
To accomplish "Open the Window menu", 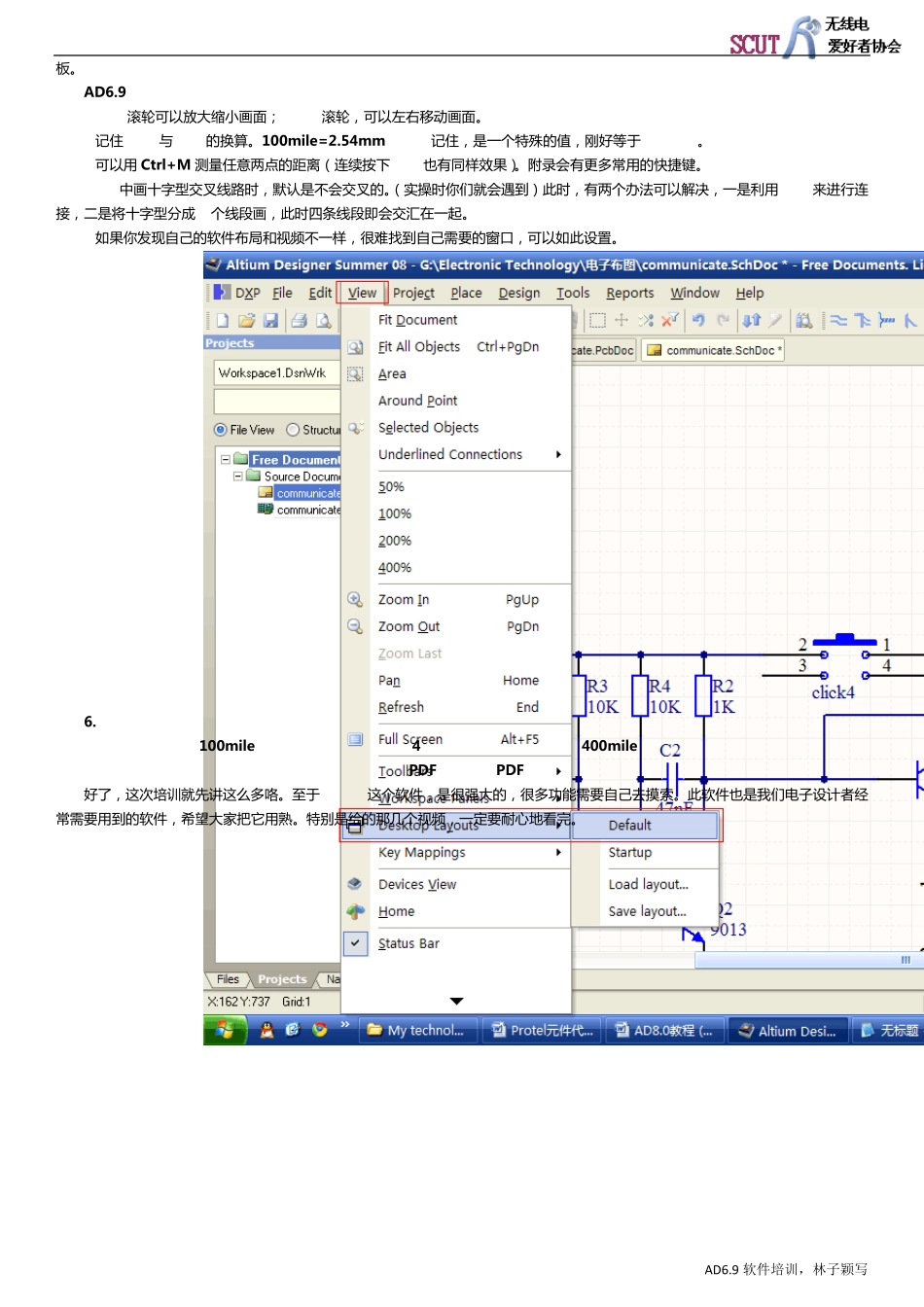I will 694,293.
